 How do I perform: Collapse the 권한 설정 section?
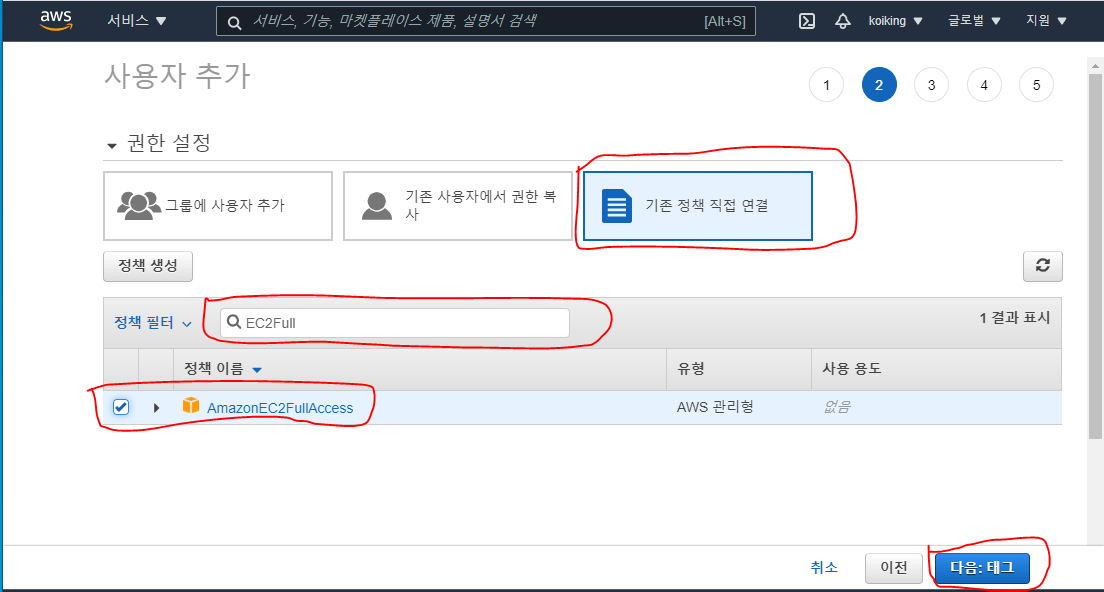(112, 146)
